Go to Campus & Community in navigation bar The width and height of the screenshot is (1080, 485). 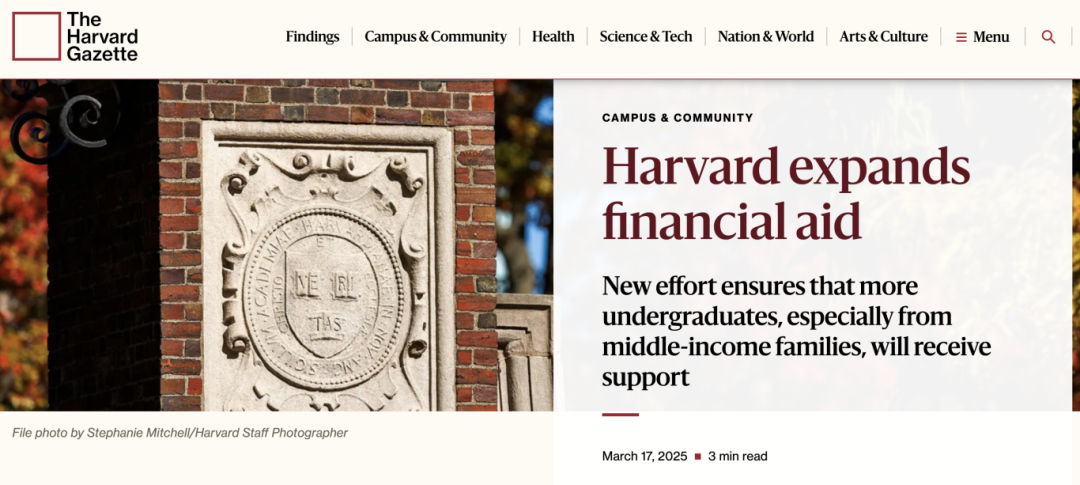click(x=435, y=37)
